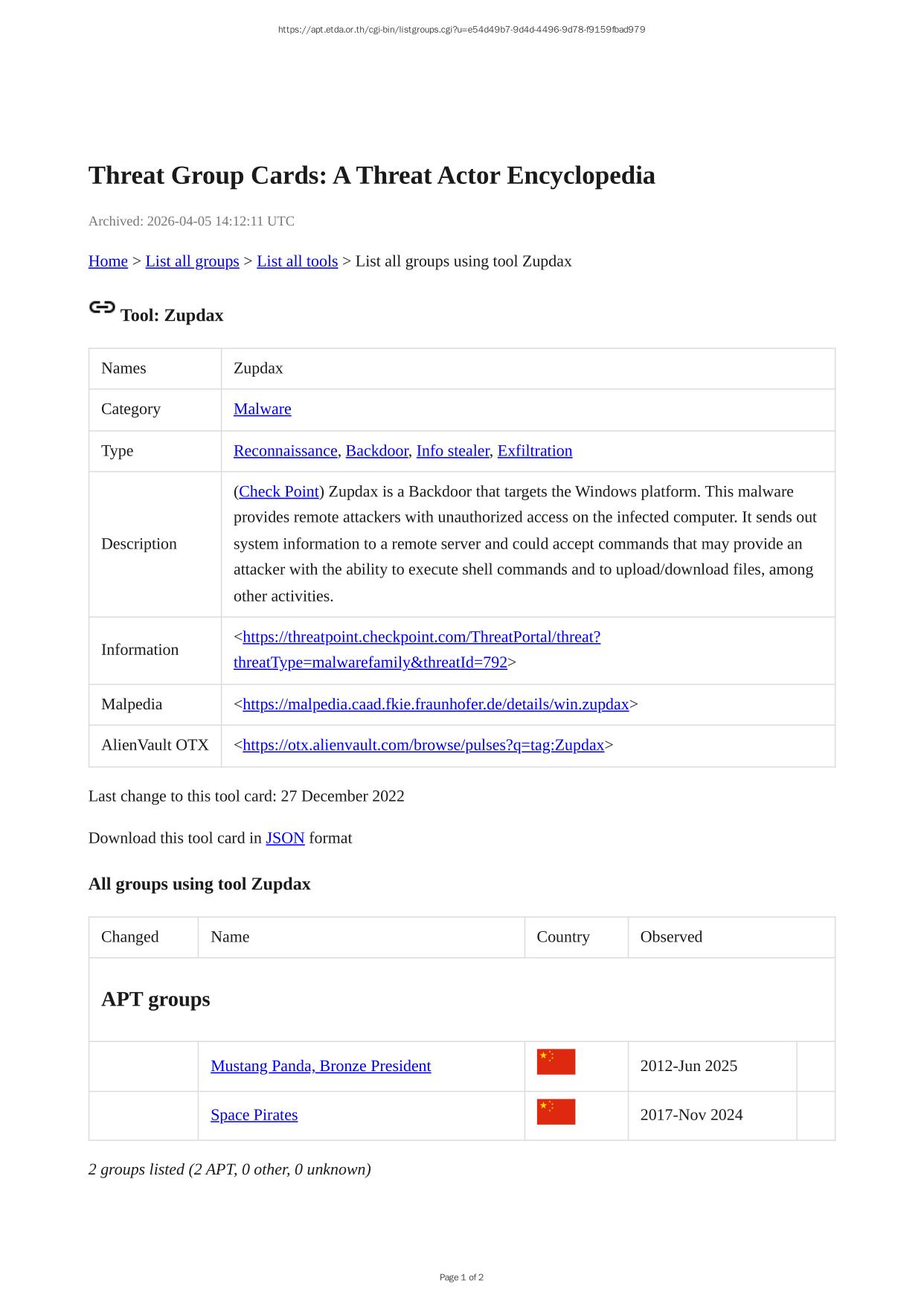Navigate to List all tools breadcrumb
924x1307 pixels.
(297, 261)
